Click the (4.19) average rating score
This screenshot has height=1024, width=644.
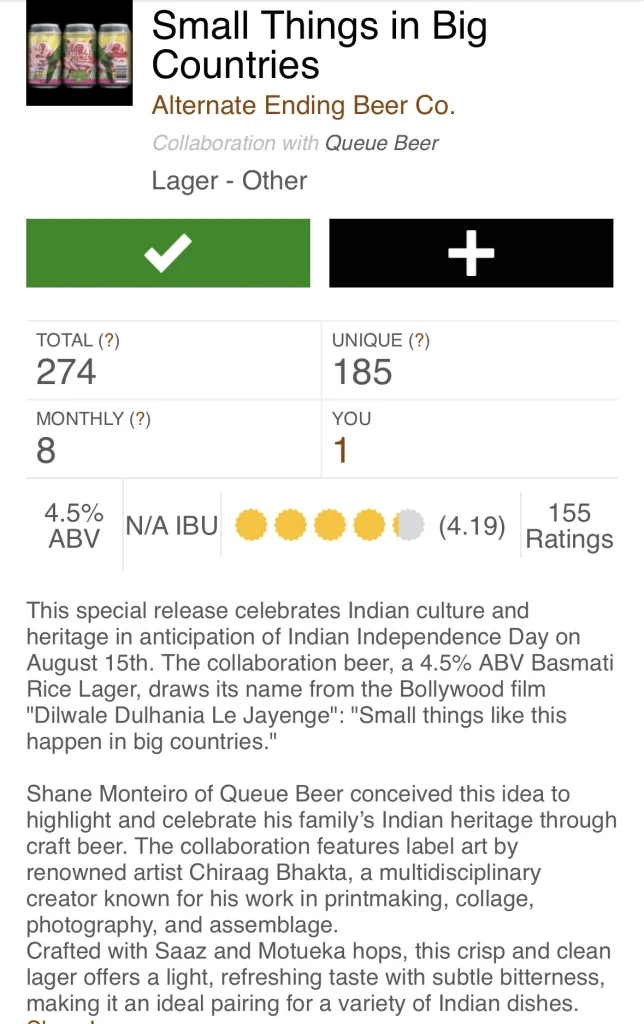click(472, 526)
